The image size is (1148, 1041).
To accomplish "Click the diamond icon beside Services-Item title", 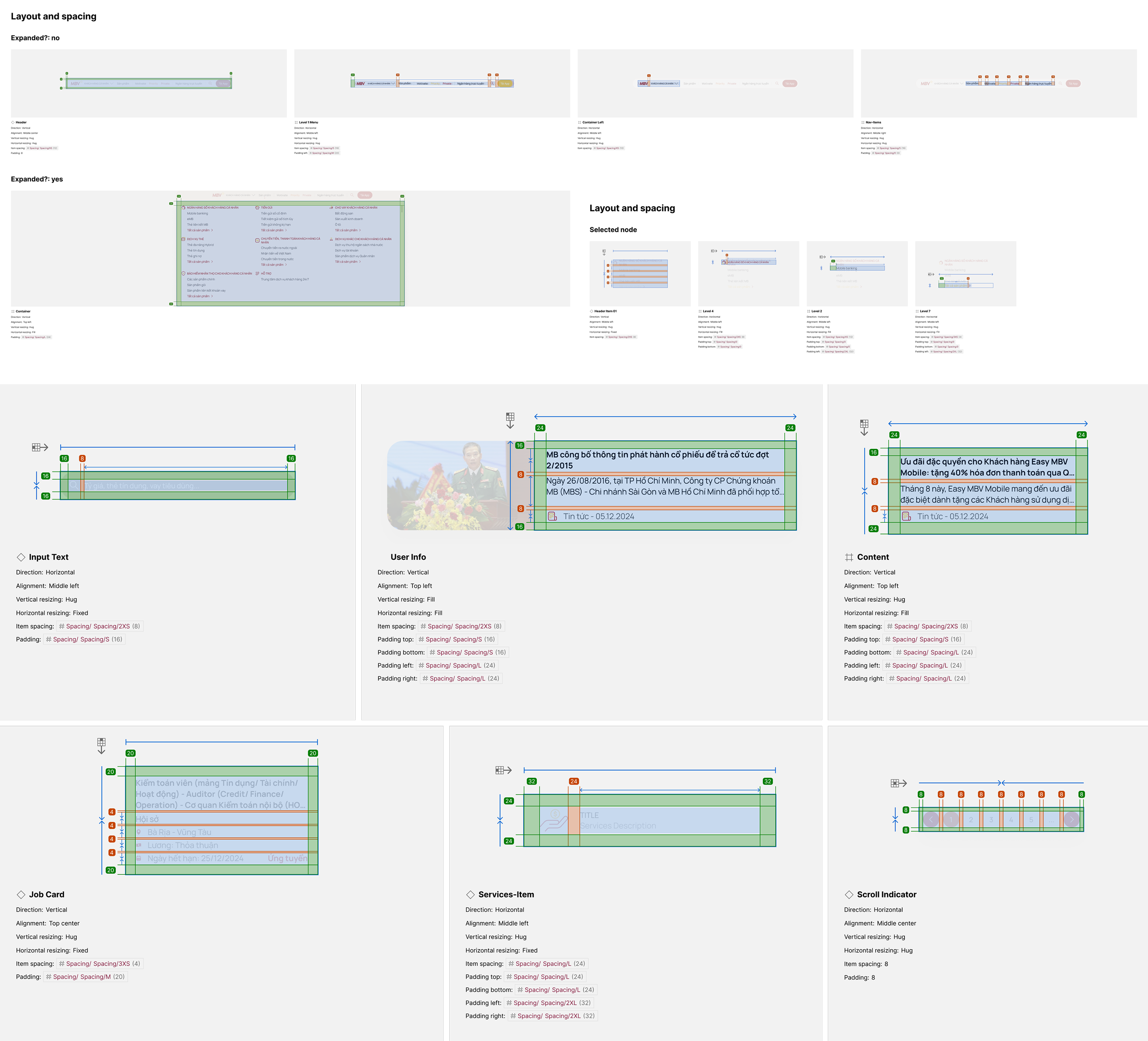I will pos(470,894).
